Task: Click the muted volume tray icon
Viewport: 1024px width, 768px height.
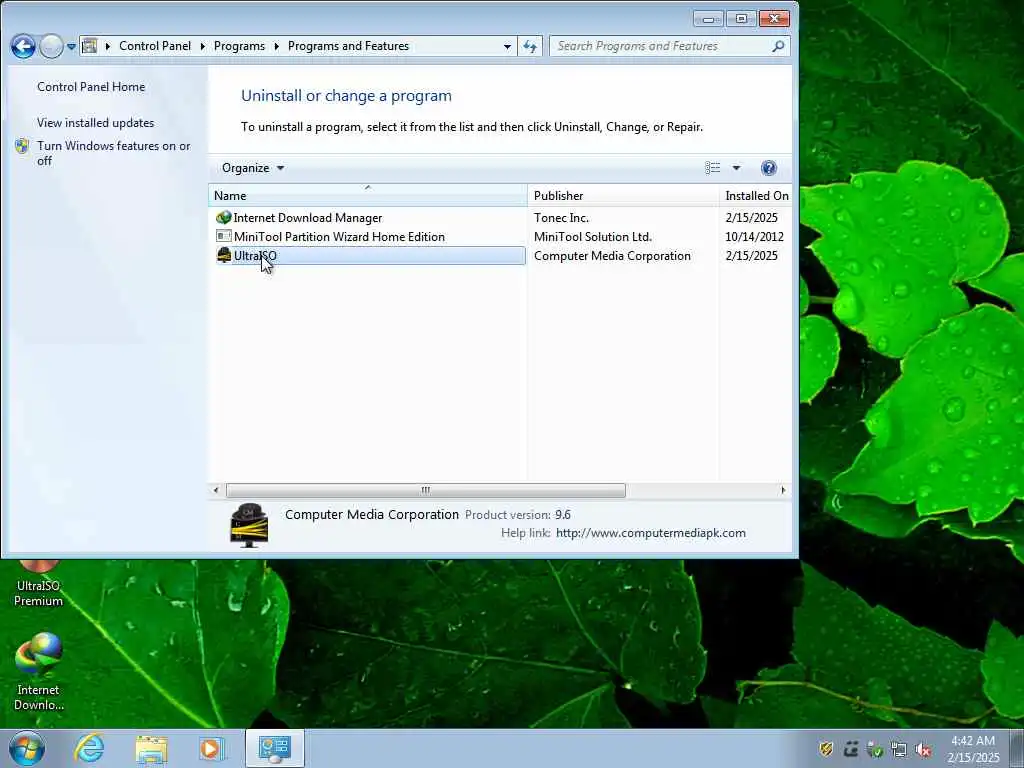Action: coord(923,749)
